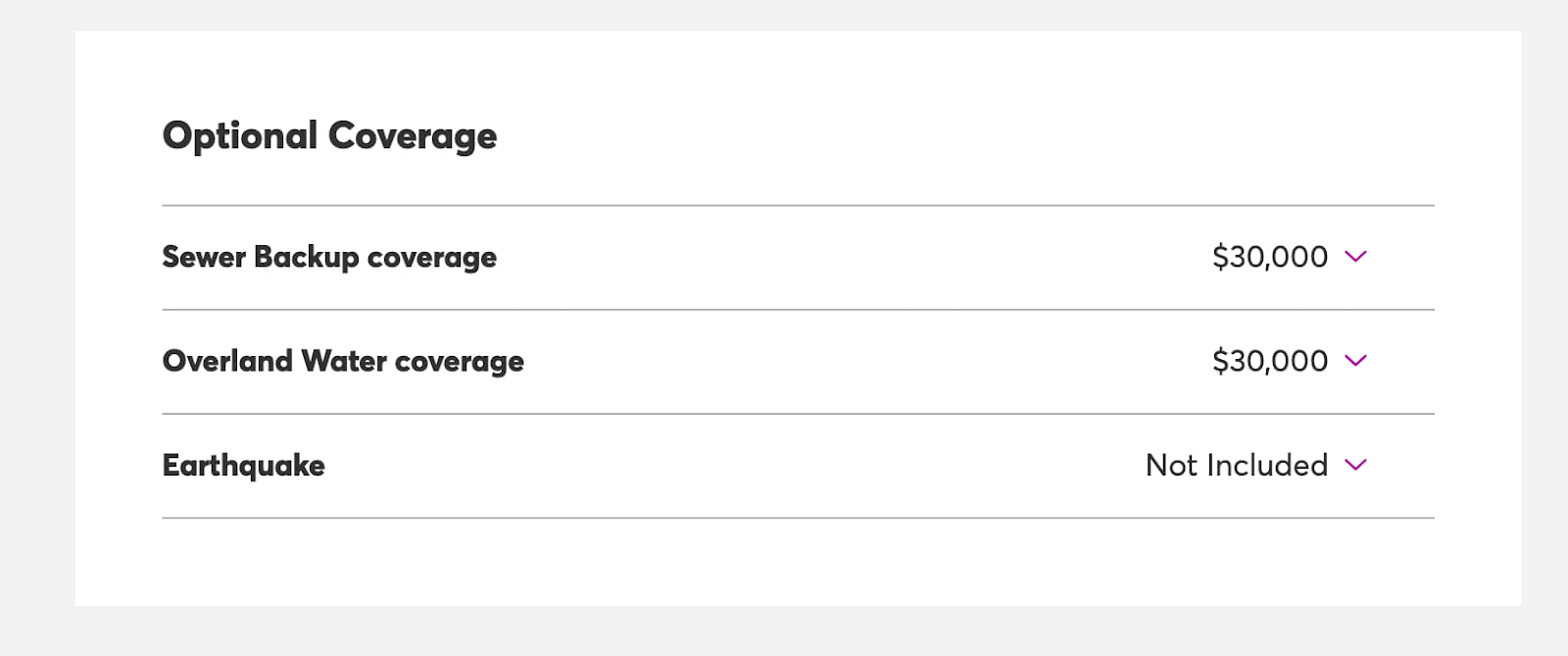Viewport: 1568px width, 656px height.
Task: Click the divider line under Optional Coverage heading
Action: 798,206
